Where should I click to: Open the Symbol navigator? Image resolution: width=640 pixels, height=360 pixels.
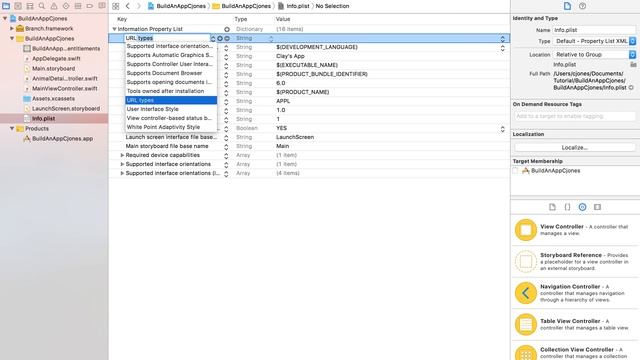(x=30, y=6)
